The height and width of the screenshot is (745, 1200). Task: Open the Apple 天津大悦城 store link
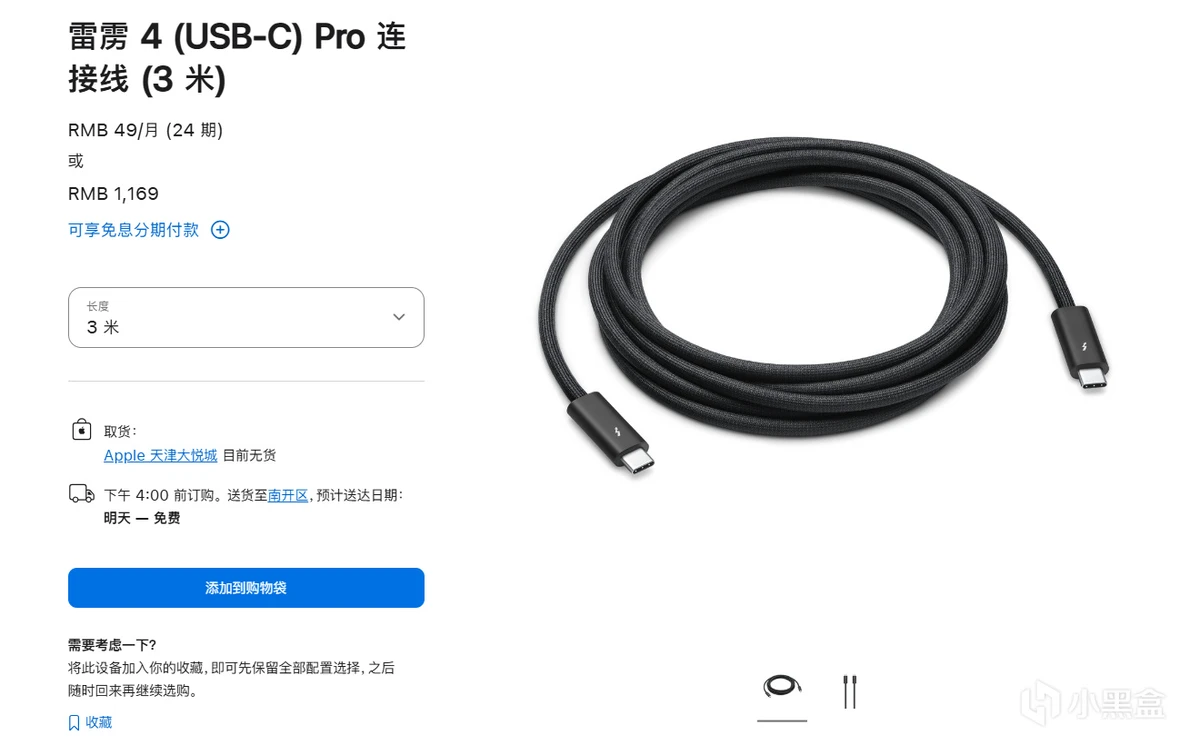pyautogui.click(x=160, y=455)
